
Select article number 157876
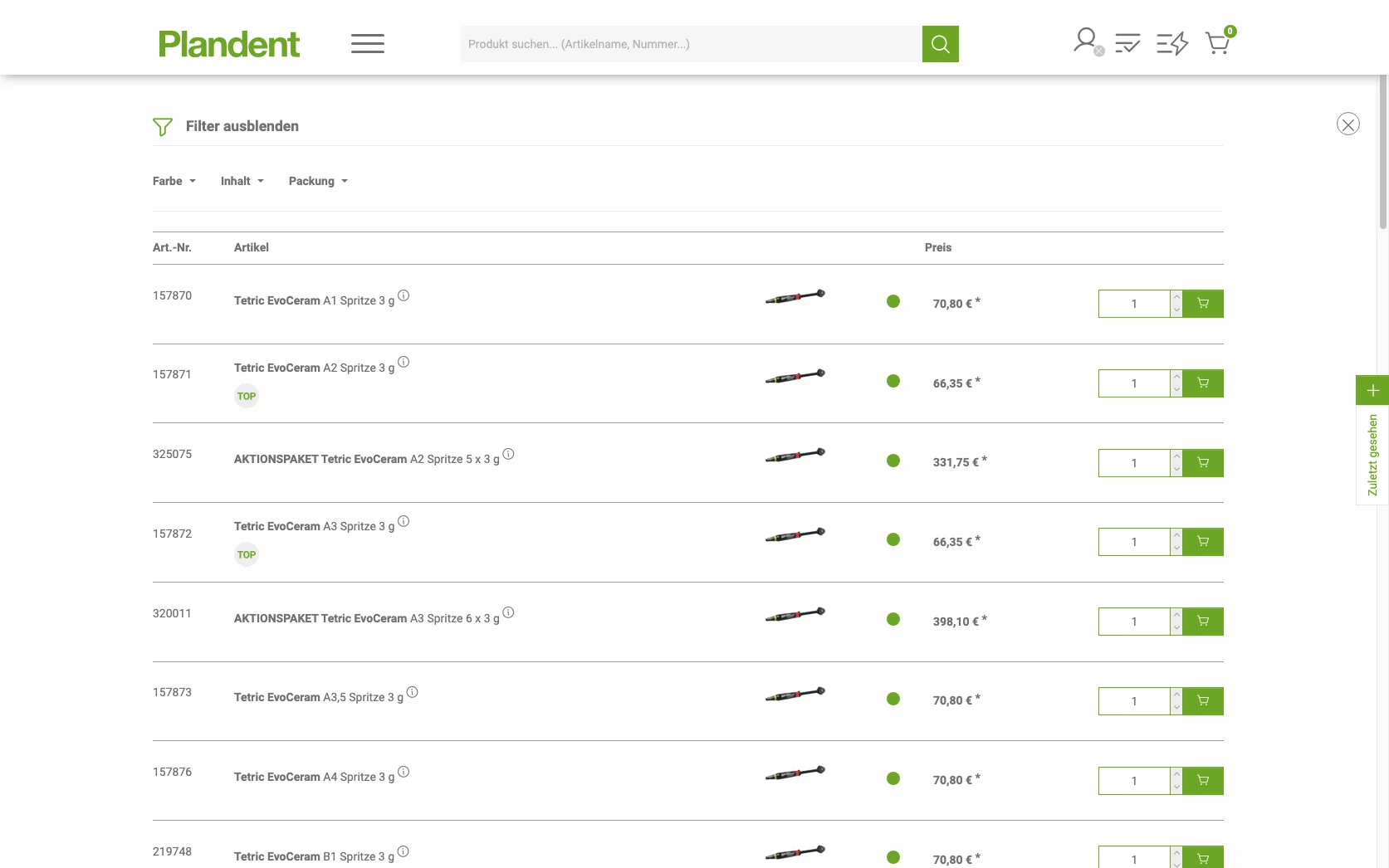coord(172,772)
